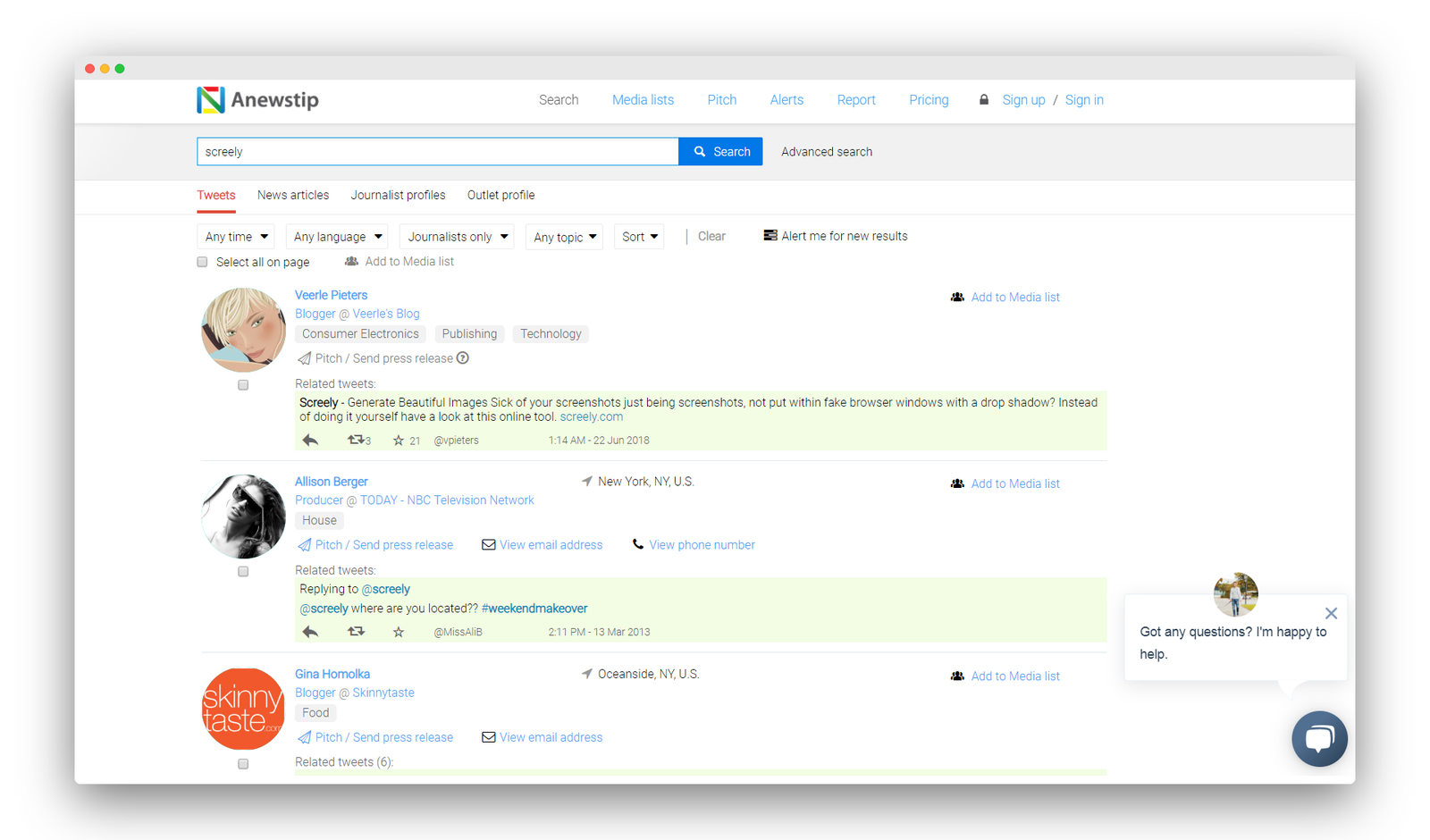The image size is (1430, 840).
Task: Open Media lists in the top navigation
Action: pyautogui.click(x=643, y=100)
